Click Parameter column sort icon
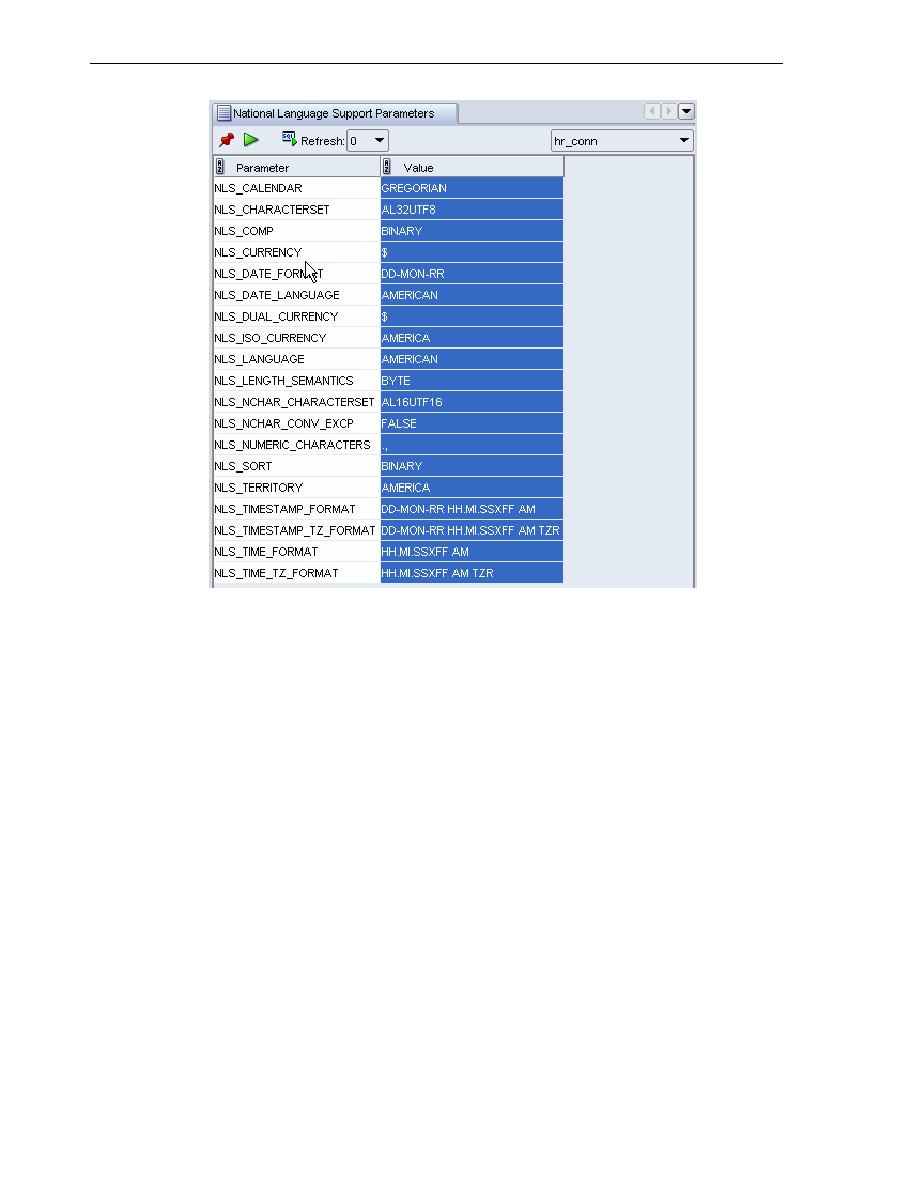The height and width of the screenshot is (1188, 918). pos(220,167)
